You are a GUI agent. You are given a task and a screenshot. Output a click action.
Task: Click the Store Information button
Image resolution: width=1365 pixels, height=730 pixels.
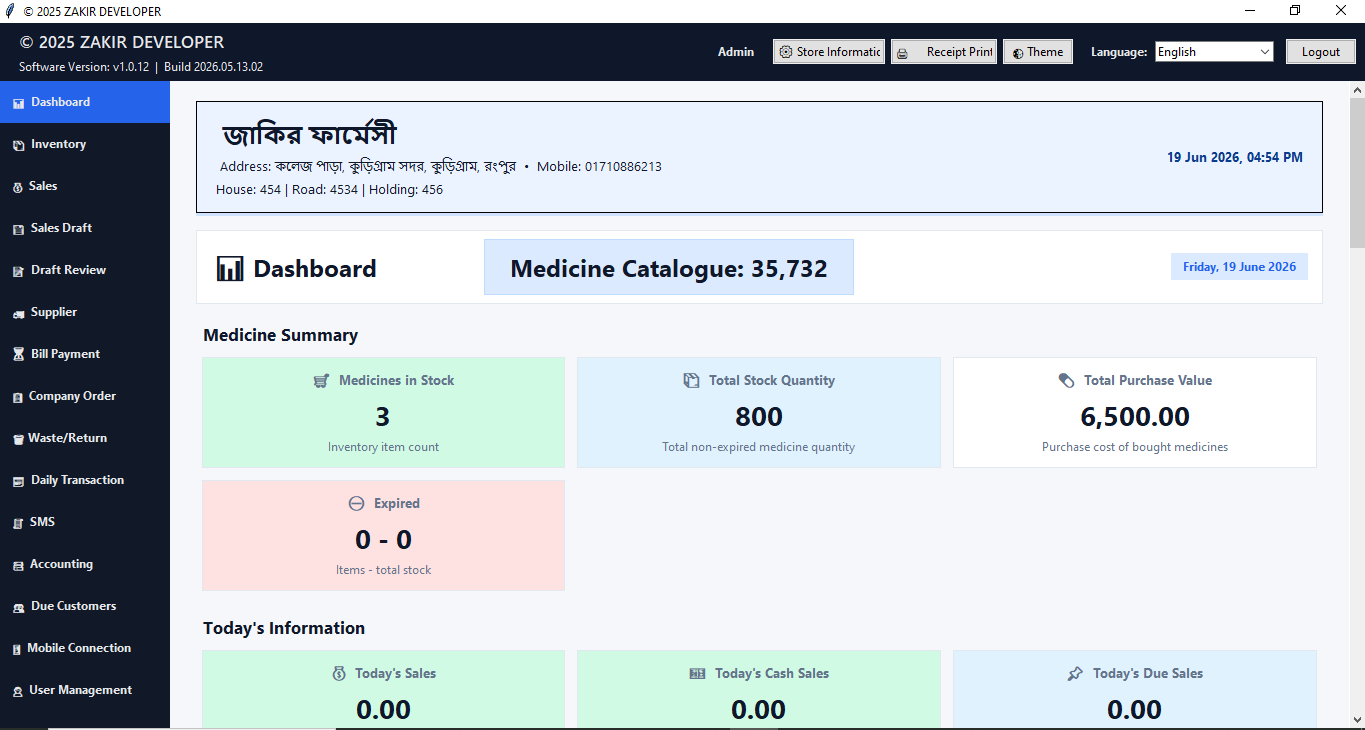click(829, 52)
